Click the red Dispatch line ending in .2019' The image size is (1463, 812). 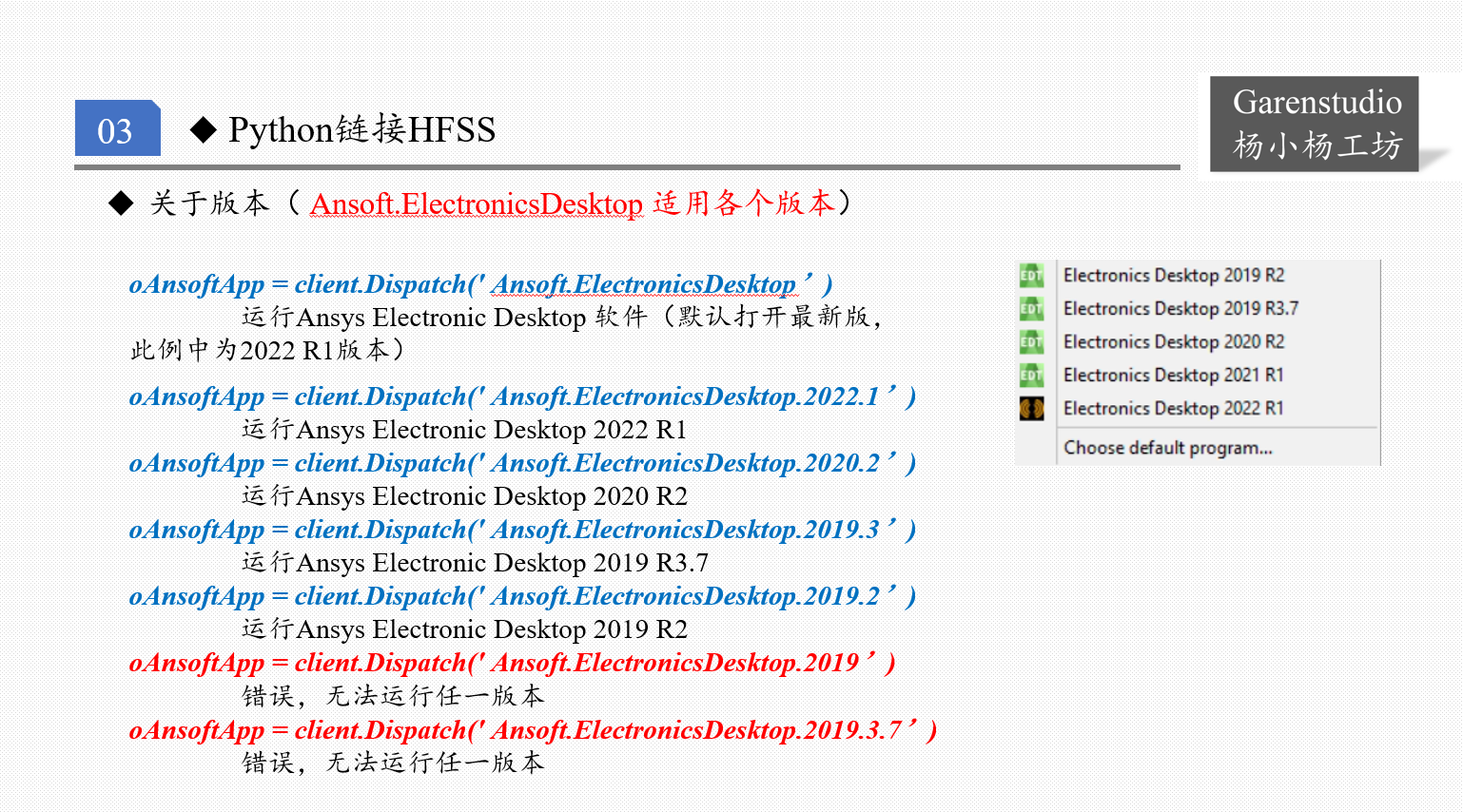tap(512, 663)
